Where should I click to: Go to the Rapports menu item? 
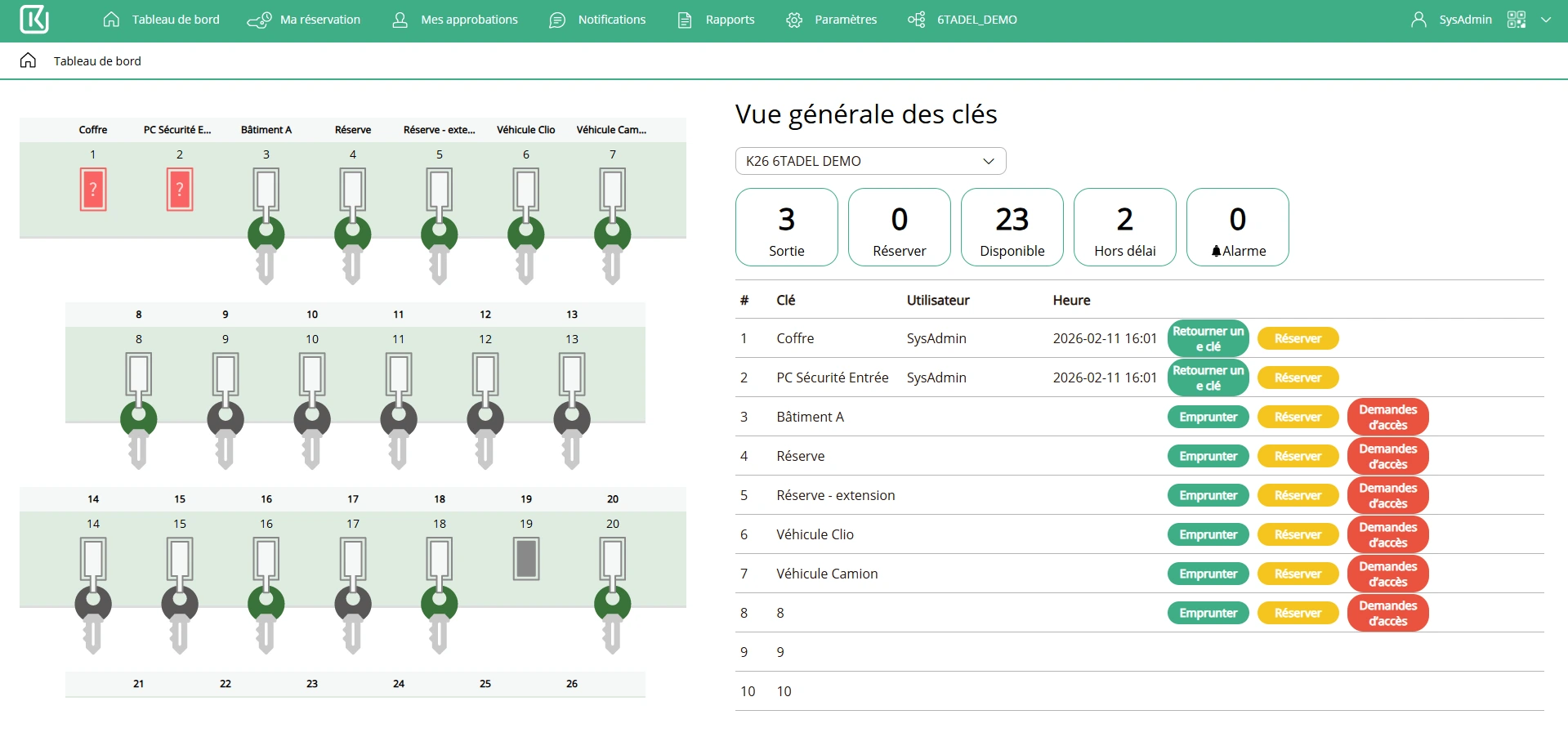[x=717, y=20]
